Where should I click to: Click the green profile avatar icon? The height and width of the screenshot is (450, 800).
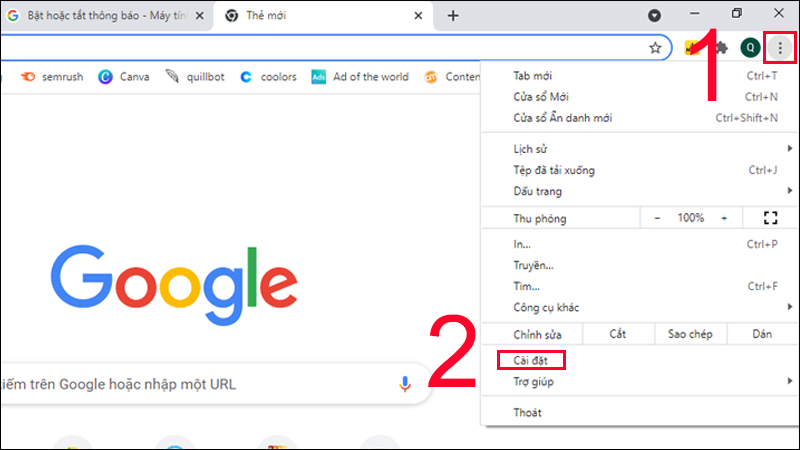pos(750,47)
